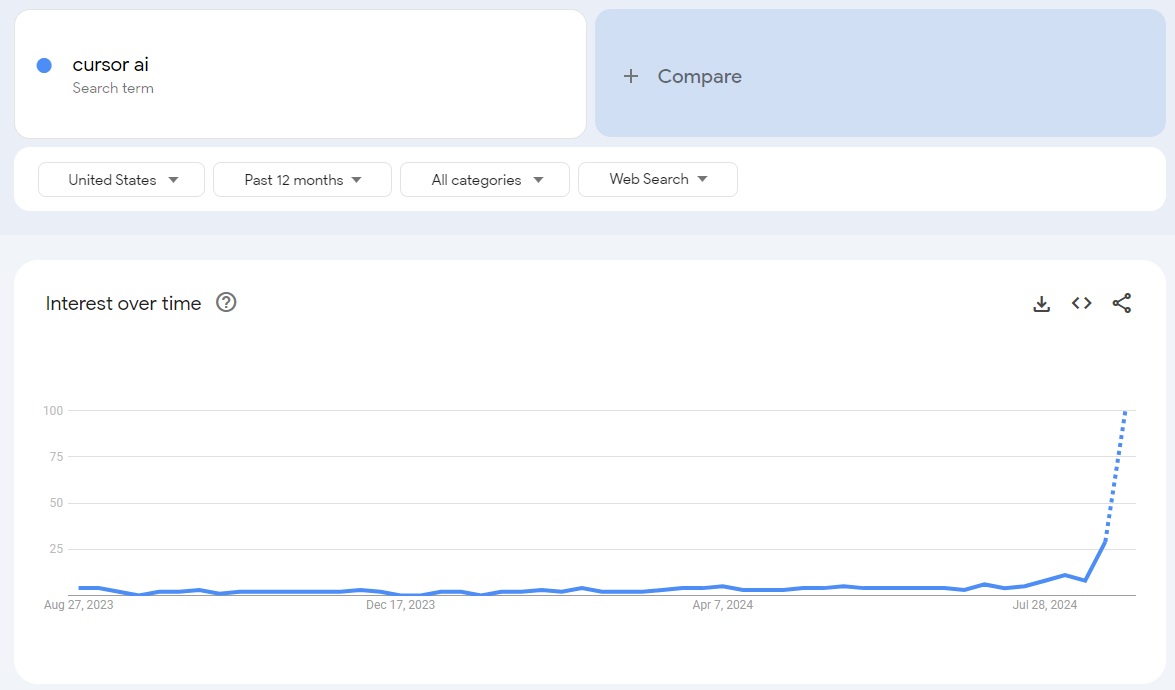
Task: Open the United States region dropdown
Action: [x=121, y=180]
